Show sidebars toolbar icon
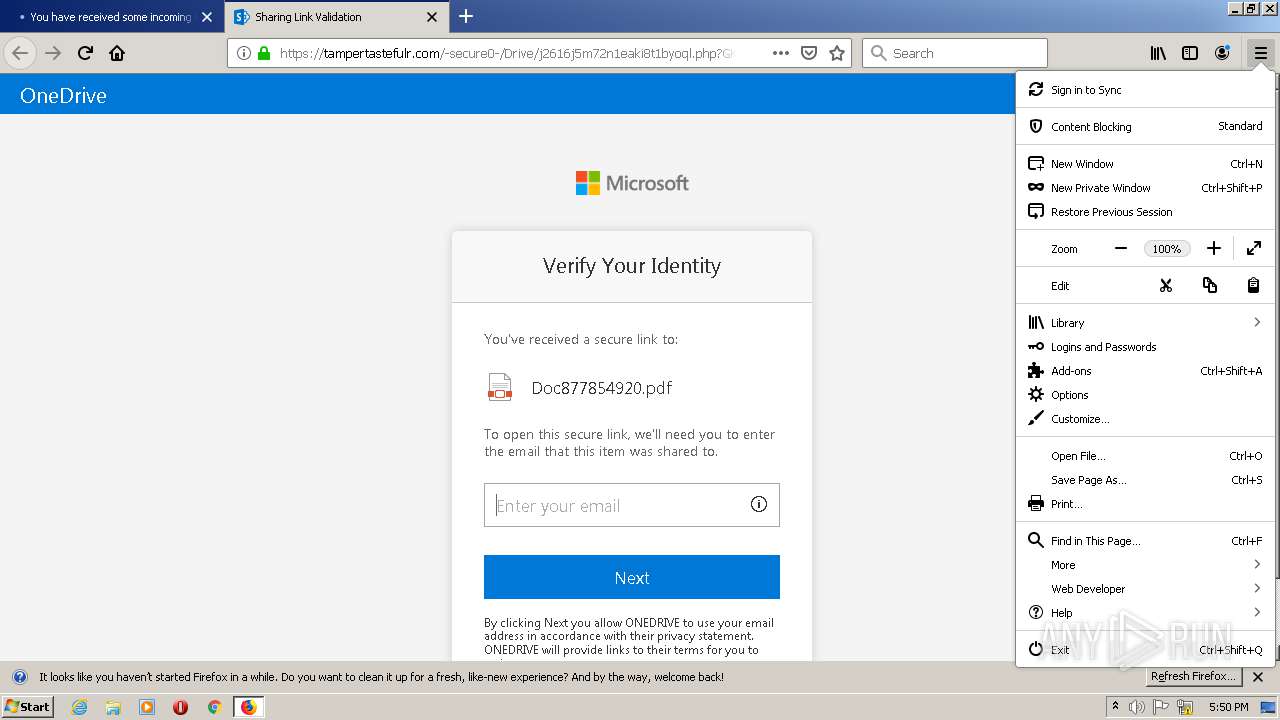 (1190, 53)
